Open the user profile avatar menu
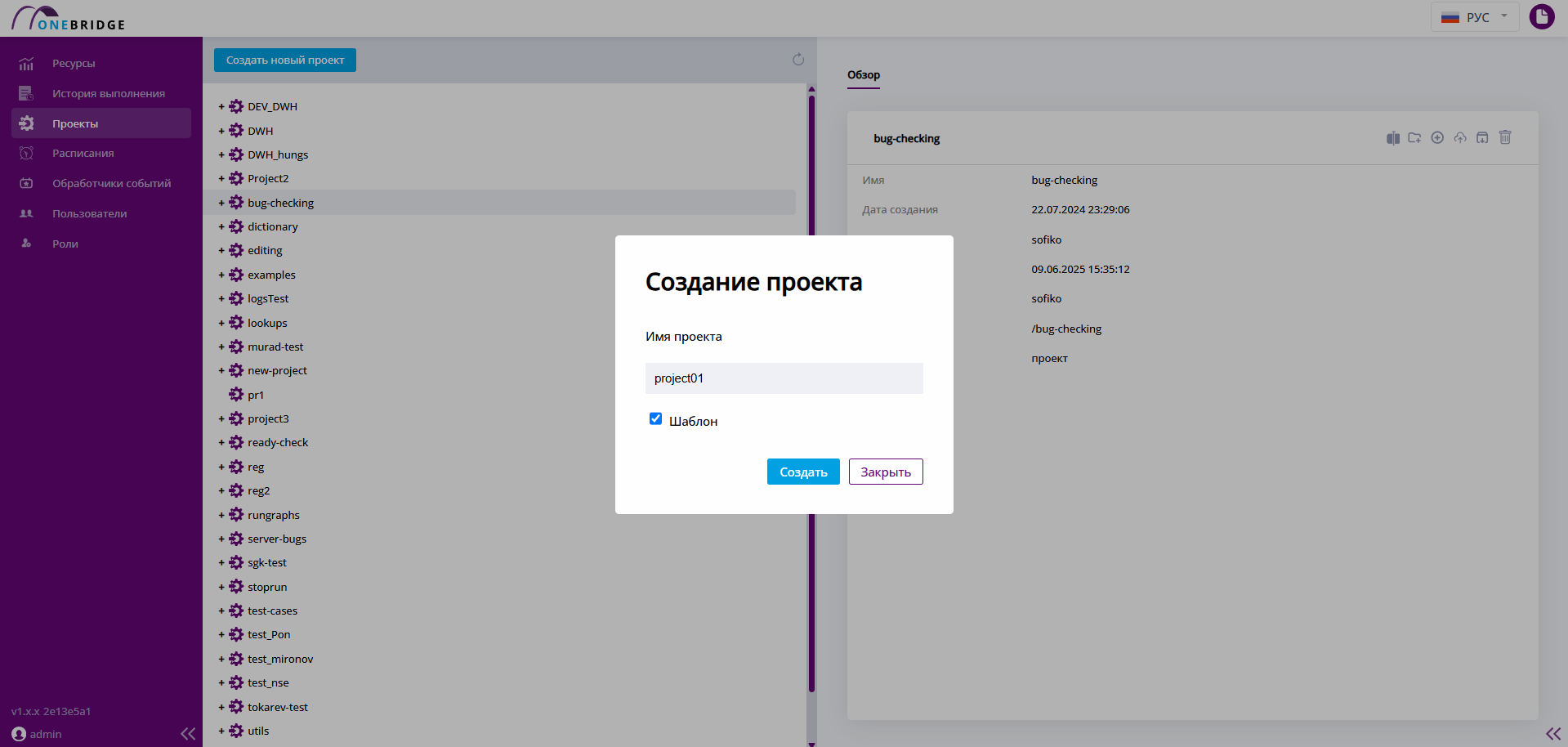This screenshot has height=747, width=1568. click(1542, 16)
